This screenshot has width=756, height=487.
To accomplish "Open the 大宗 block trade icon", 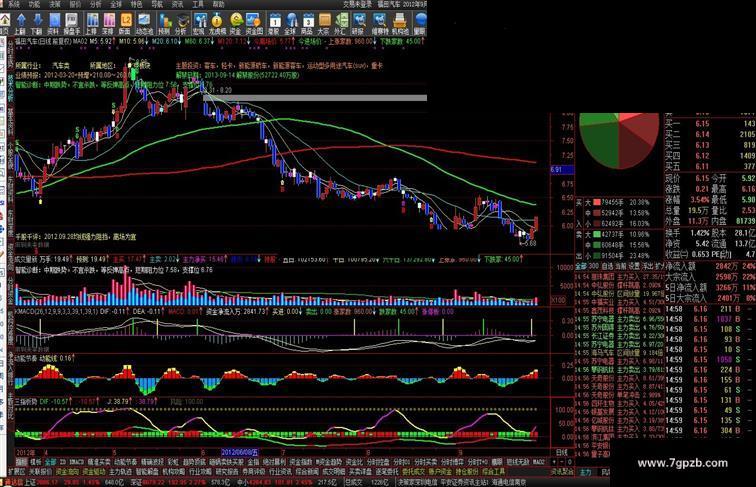I will pyautogui.click(x=324, y=23).
